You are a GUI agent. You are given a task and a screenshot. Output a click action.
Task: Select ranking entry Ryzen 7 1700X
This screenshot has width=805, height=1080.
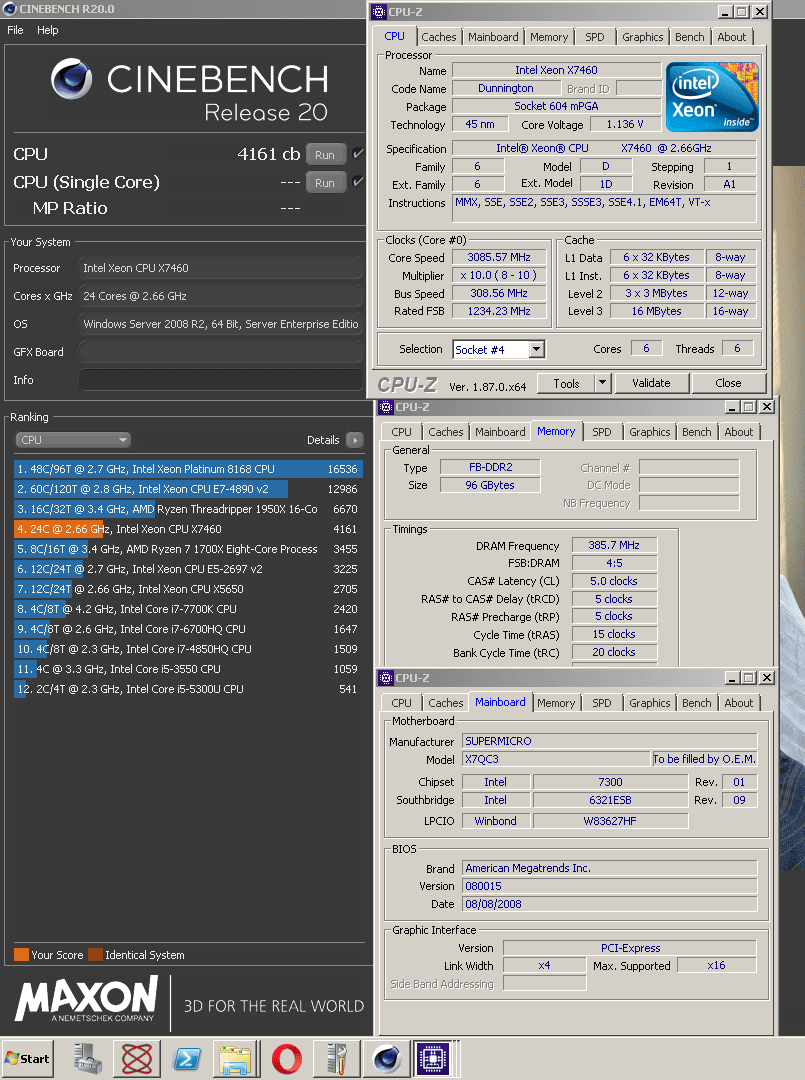188,549
